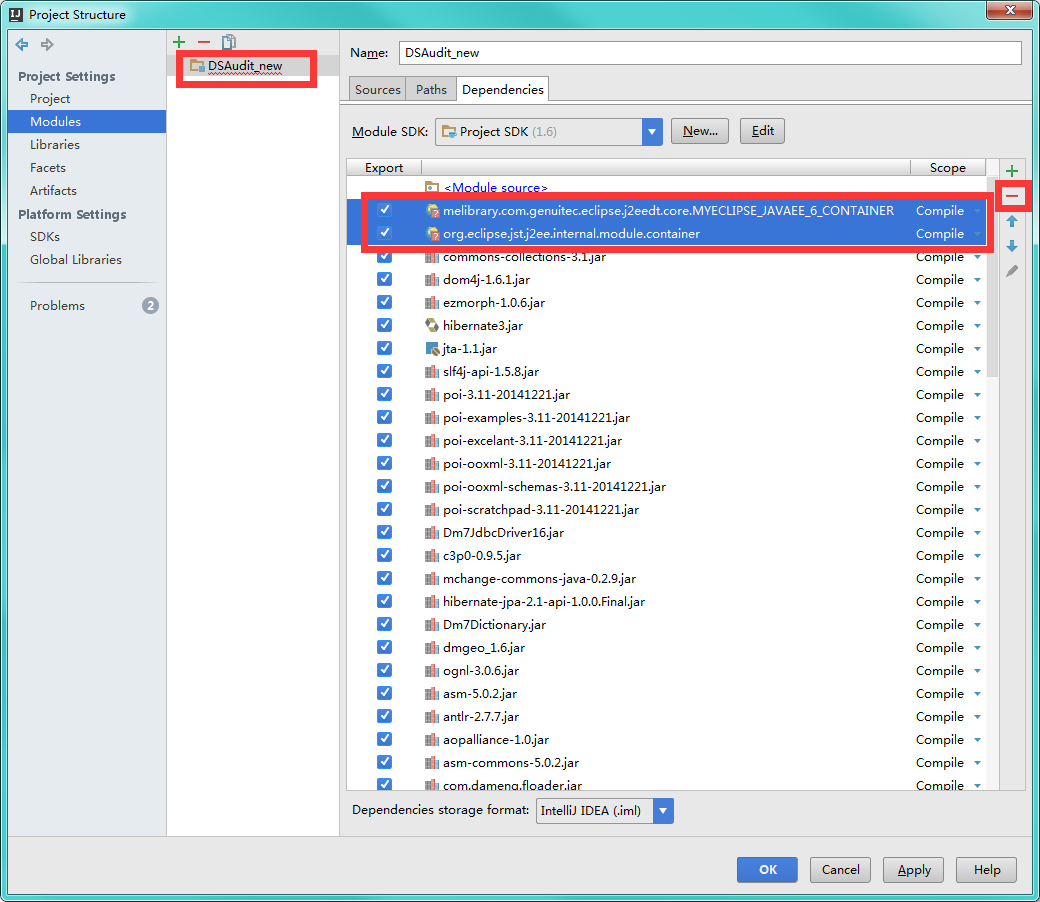Click the Help button
Viewport: 1040px width, 902px height.
pyautogui.click(x=987, y=870)
